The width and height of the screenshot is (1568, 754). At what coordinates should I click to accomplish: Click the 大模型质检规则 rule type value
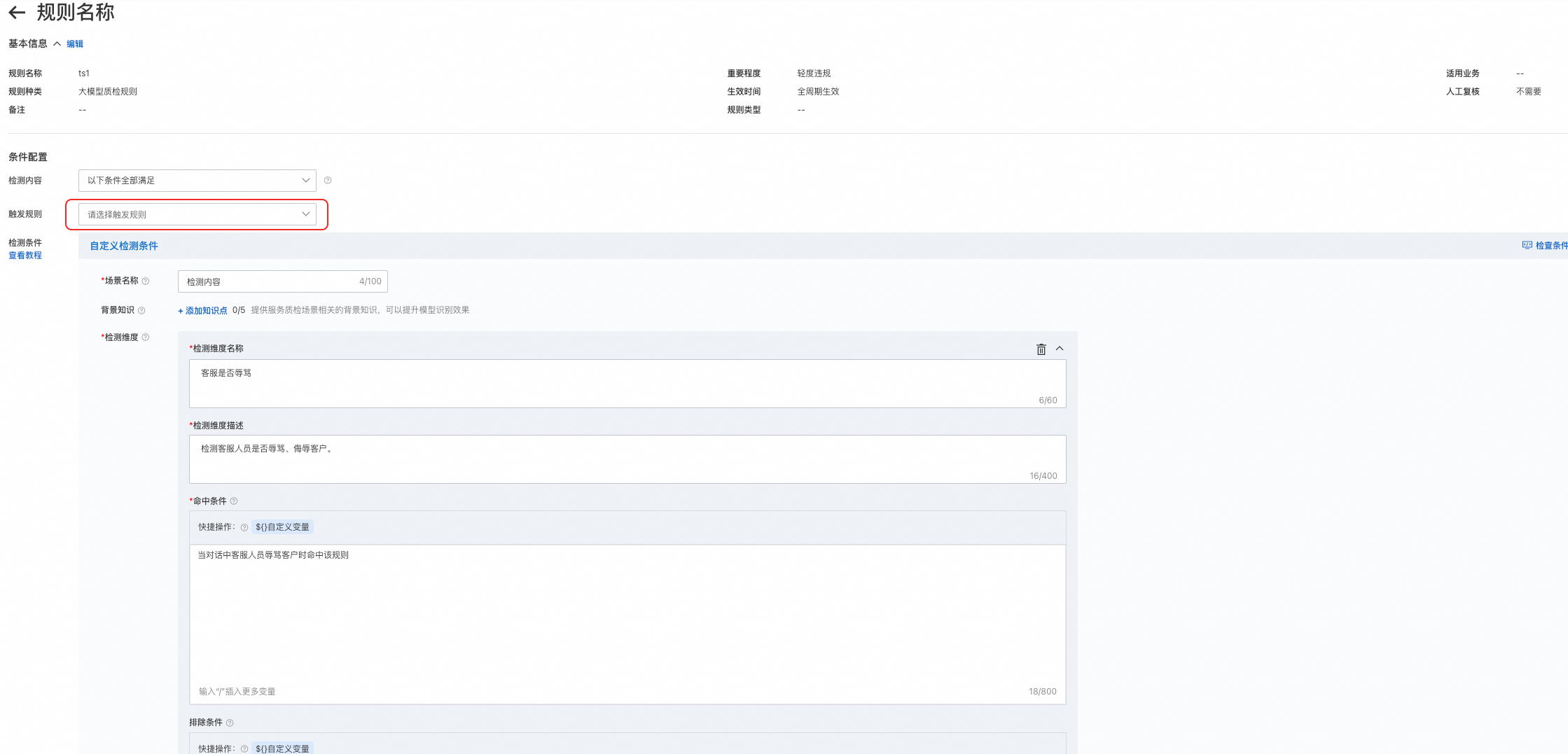pyautogui.click(x=108, y=92)
